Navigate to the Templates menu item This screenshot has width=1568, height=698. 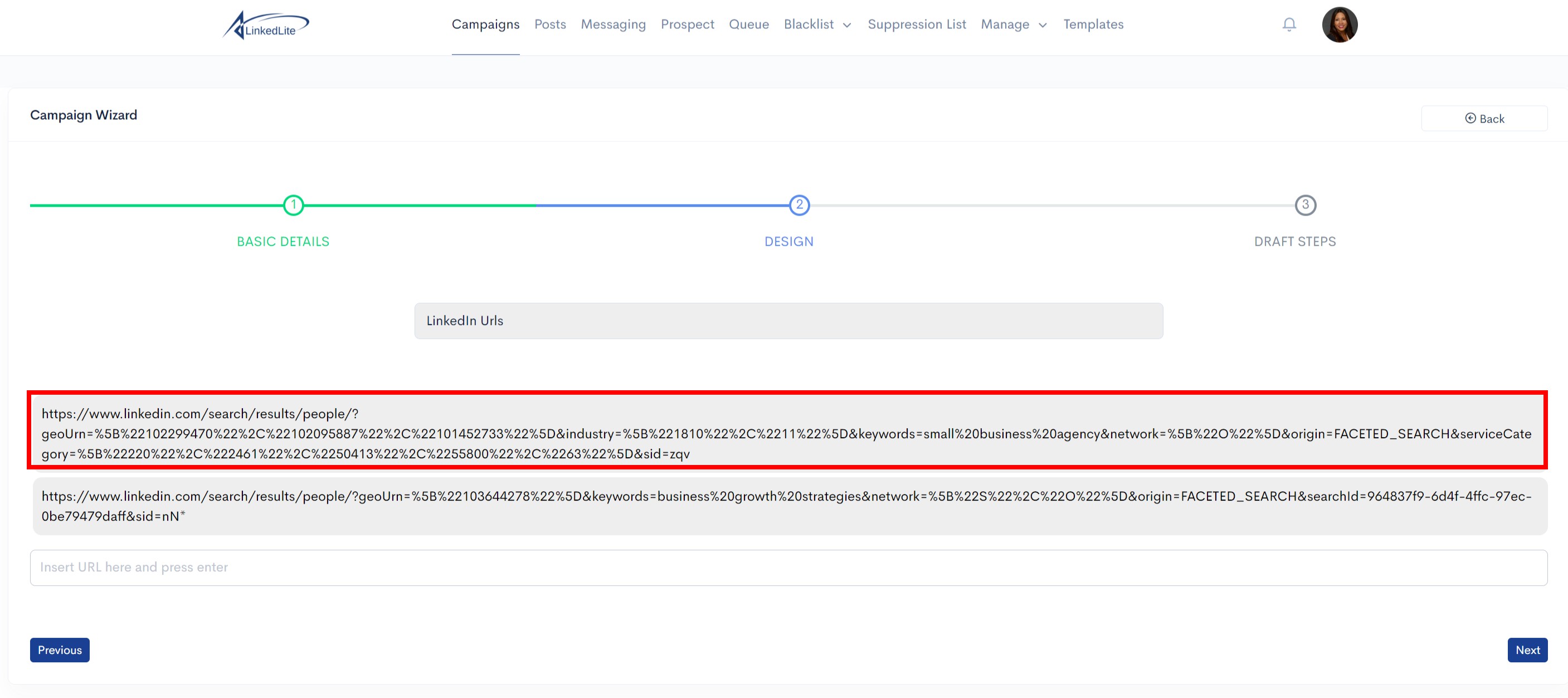pos(1093,25)
